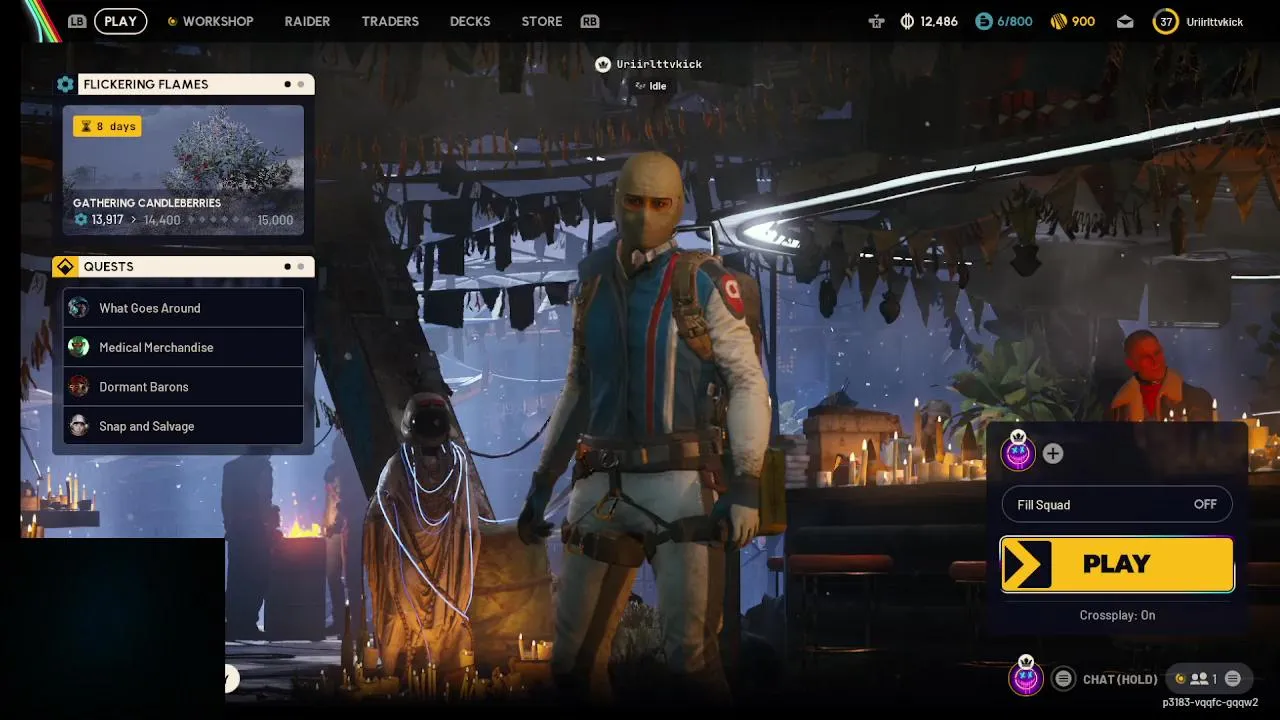
Task: Select the STORE tab
Action: point(542,21)
